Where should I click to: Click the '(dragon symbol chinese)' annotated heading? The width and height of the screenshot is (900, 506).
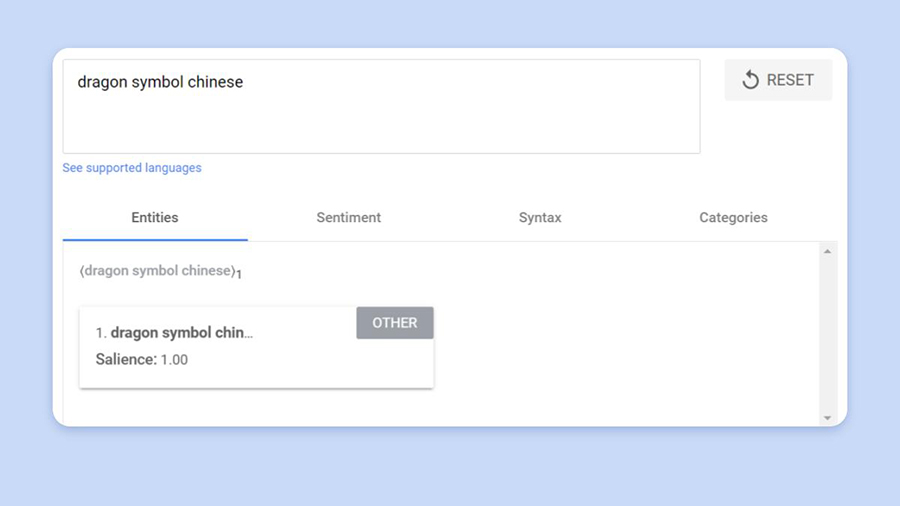coord(158,271)
